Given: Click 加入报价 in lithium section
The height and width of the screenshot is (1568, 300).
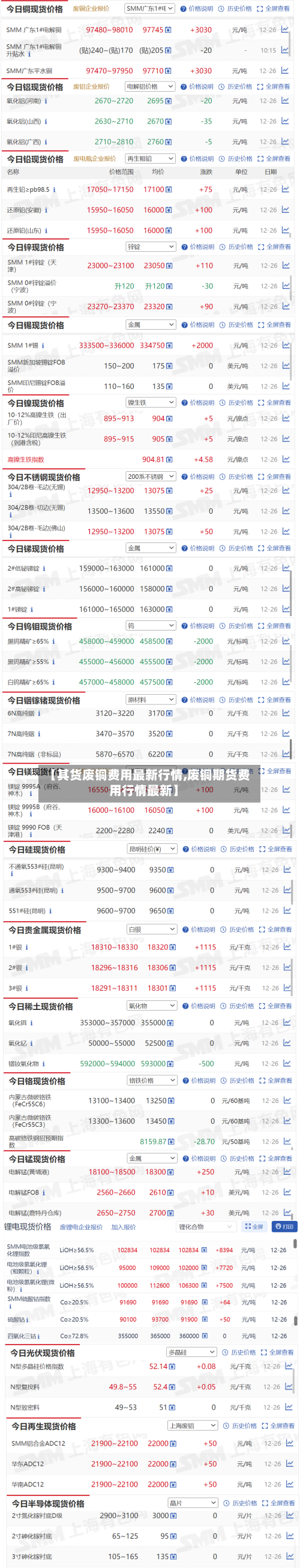Looking at the screenshot, I should (124, 1227).
